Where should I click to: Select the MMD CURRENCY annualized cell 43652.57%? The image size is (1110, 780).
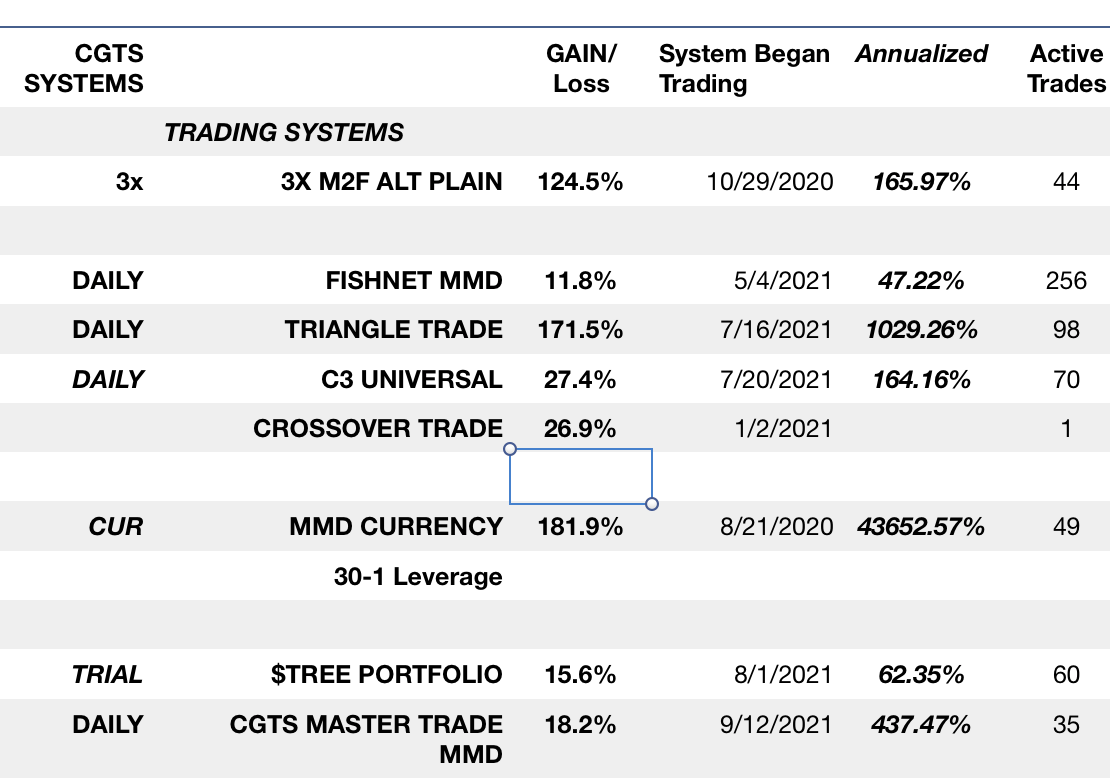921,526
